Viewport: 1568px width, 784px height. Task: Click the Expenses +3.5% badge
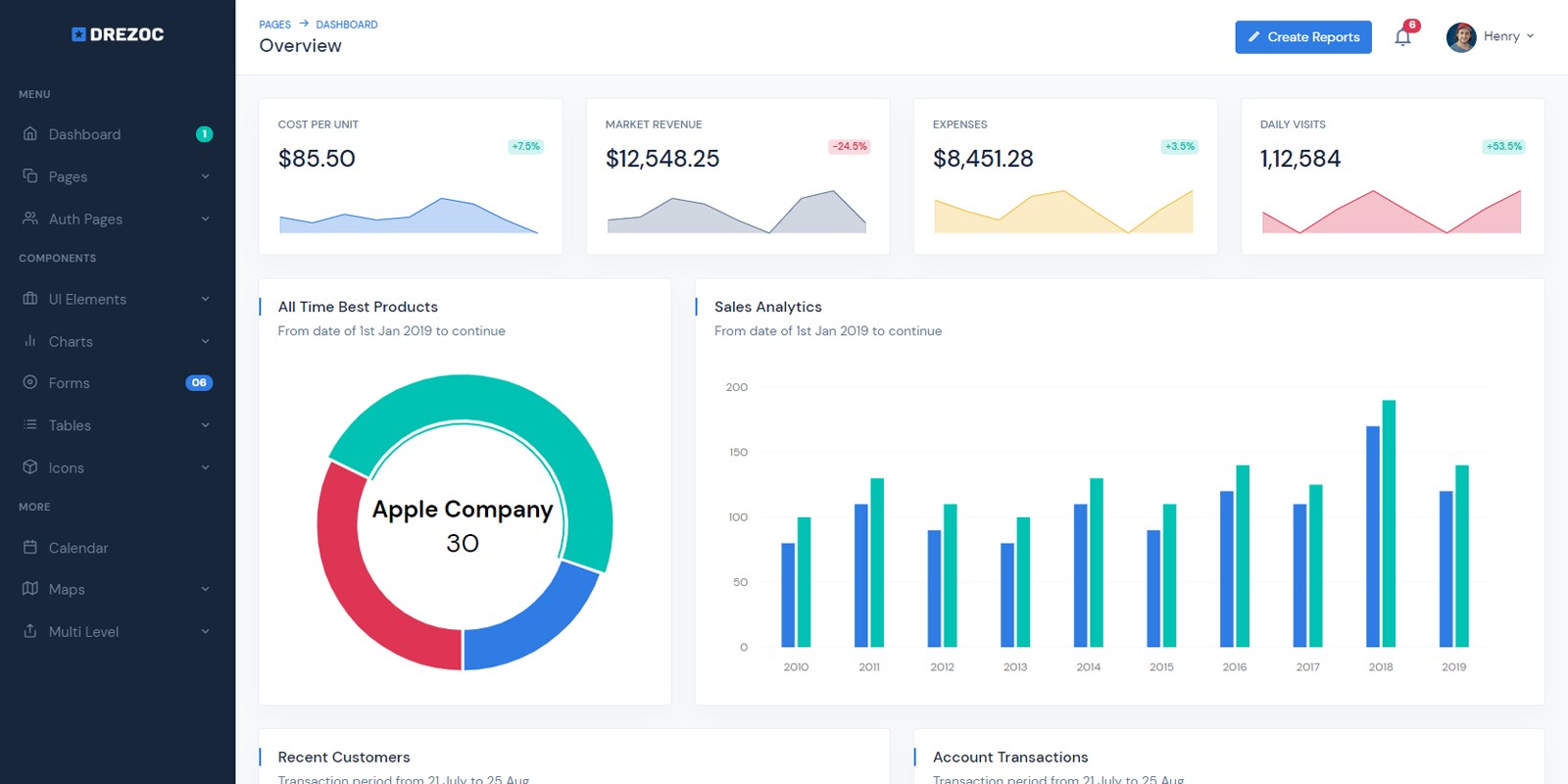pos(1180,146)
